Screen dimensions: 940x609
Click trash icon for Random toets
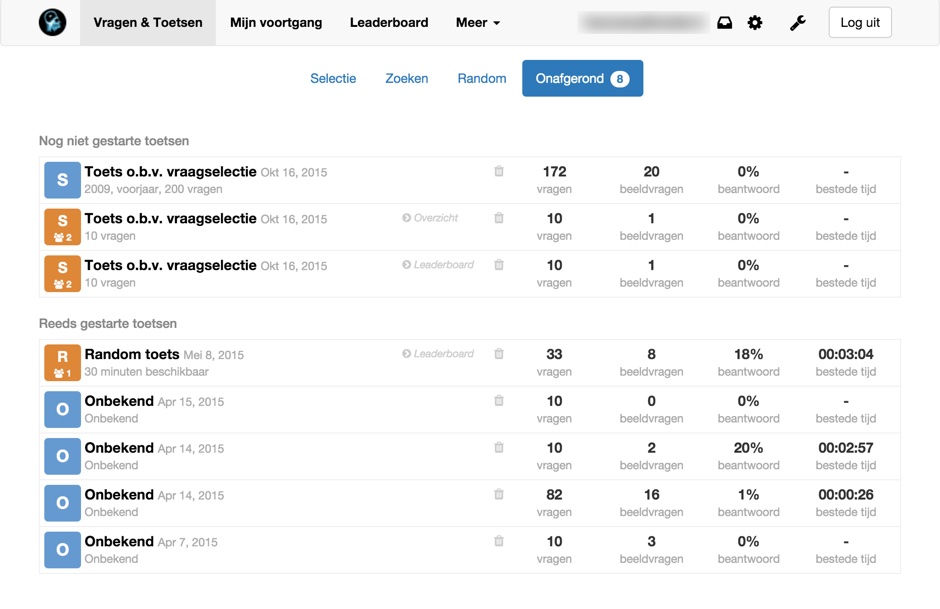499,354
